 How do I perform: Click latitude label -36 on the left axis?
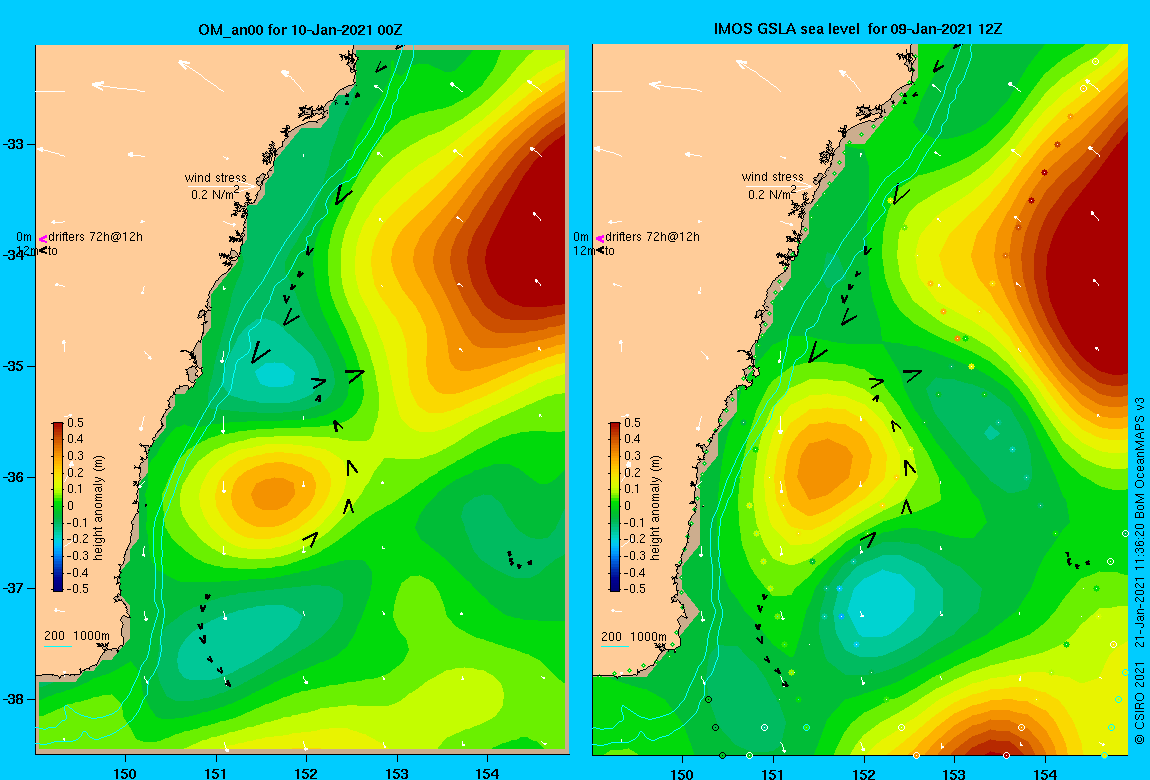(13, 477)
